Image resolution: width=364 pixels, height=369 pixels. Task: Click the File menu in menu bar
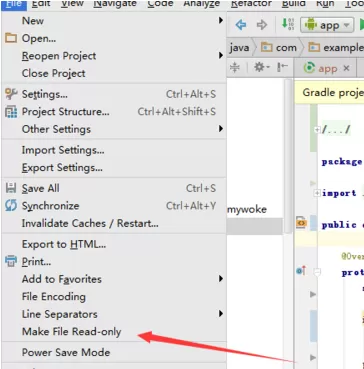[x=14, y=4]
